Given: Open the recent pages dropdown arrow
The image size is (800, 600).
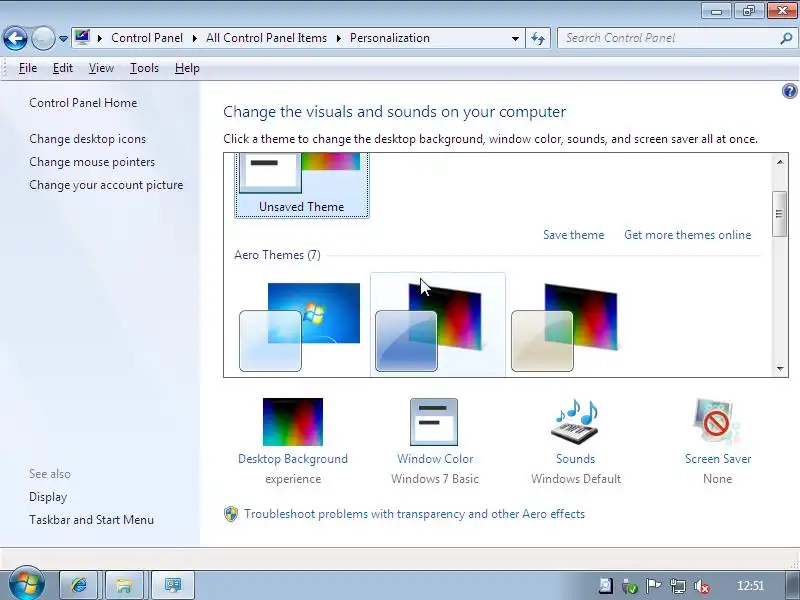Looking at the screenshot, I should 63,39.
